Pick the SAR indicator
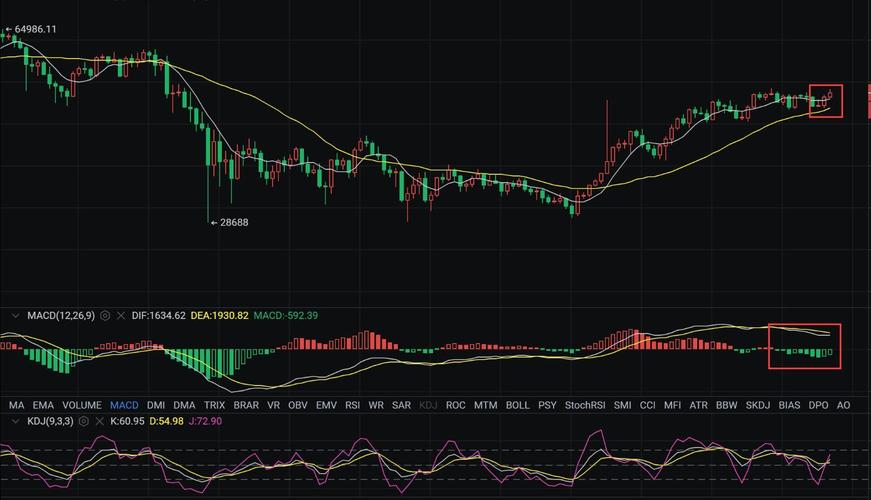 401,405
